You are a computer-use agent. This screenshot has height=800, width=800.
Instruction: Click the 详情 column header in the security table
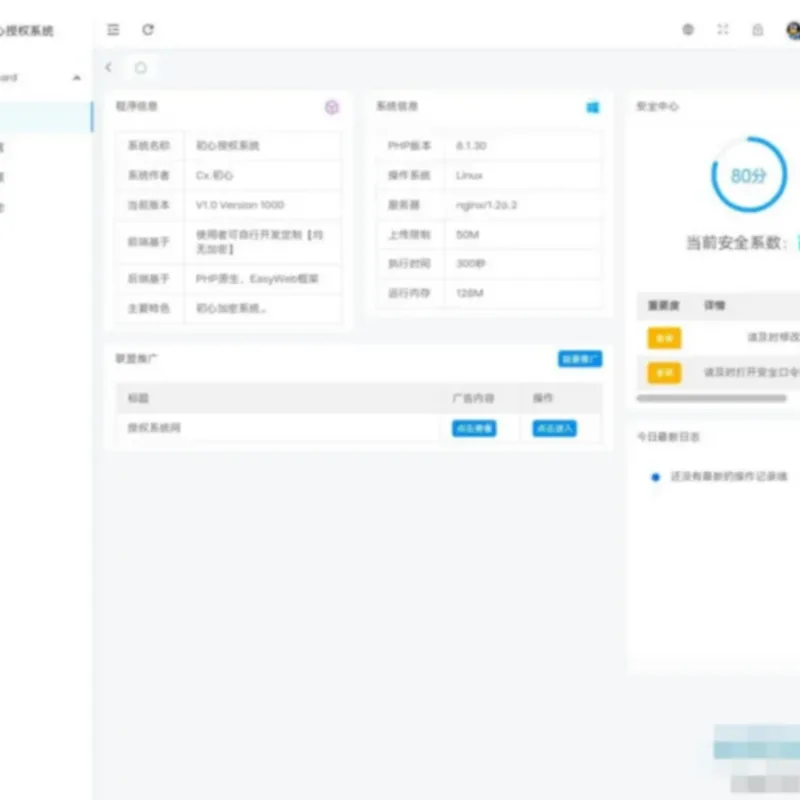pos(714,306)
